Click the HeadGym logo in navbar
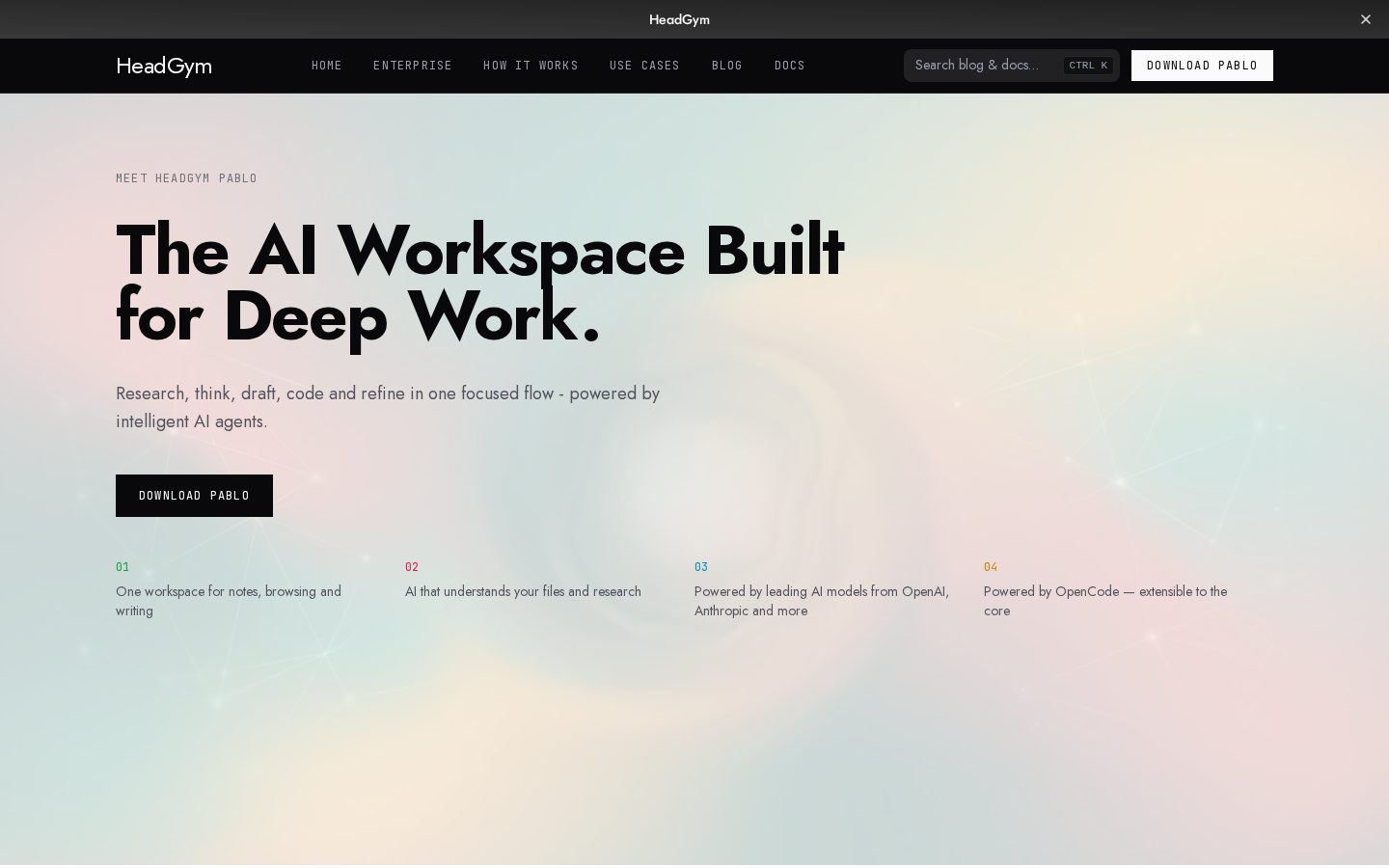This screenshot has height=868, width=1389. pos(164,66)
